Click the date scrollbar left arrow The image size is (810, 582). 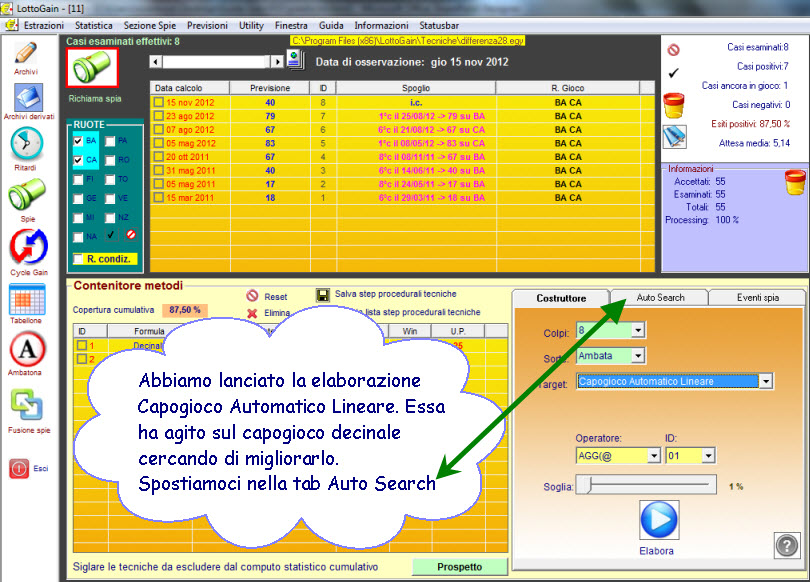click(x=155, y=62)
